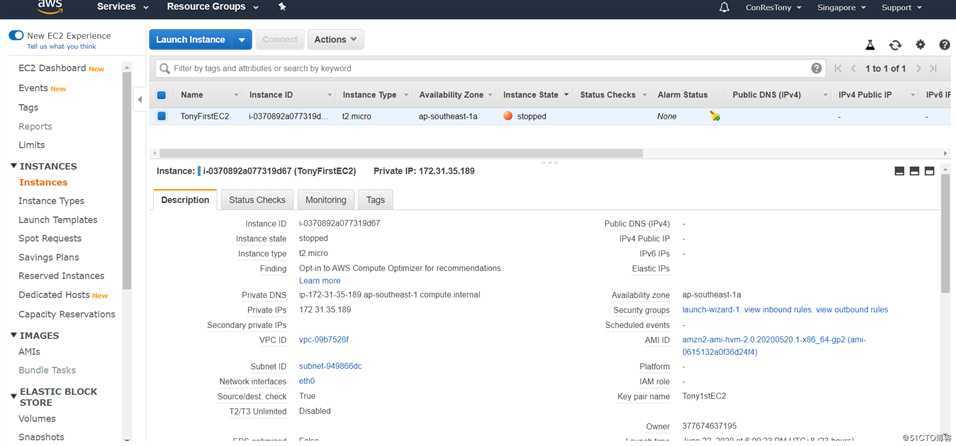This screenshot has height=446, width=956.
Task: Refresh the instances list
Action: click(x=895, y=45)
